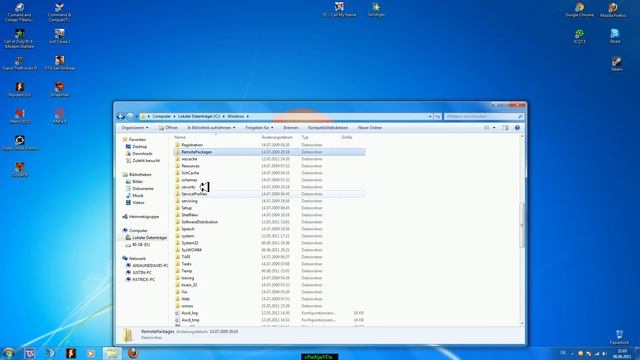The width and height of the screenshot is (640, 360).
Task: Click the file list vertical scrollbar
Action: [x=522, y=225]
